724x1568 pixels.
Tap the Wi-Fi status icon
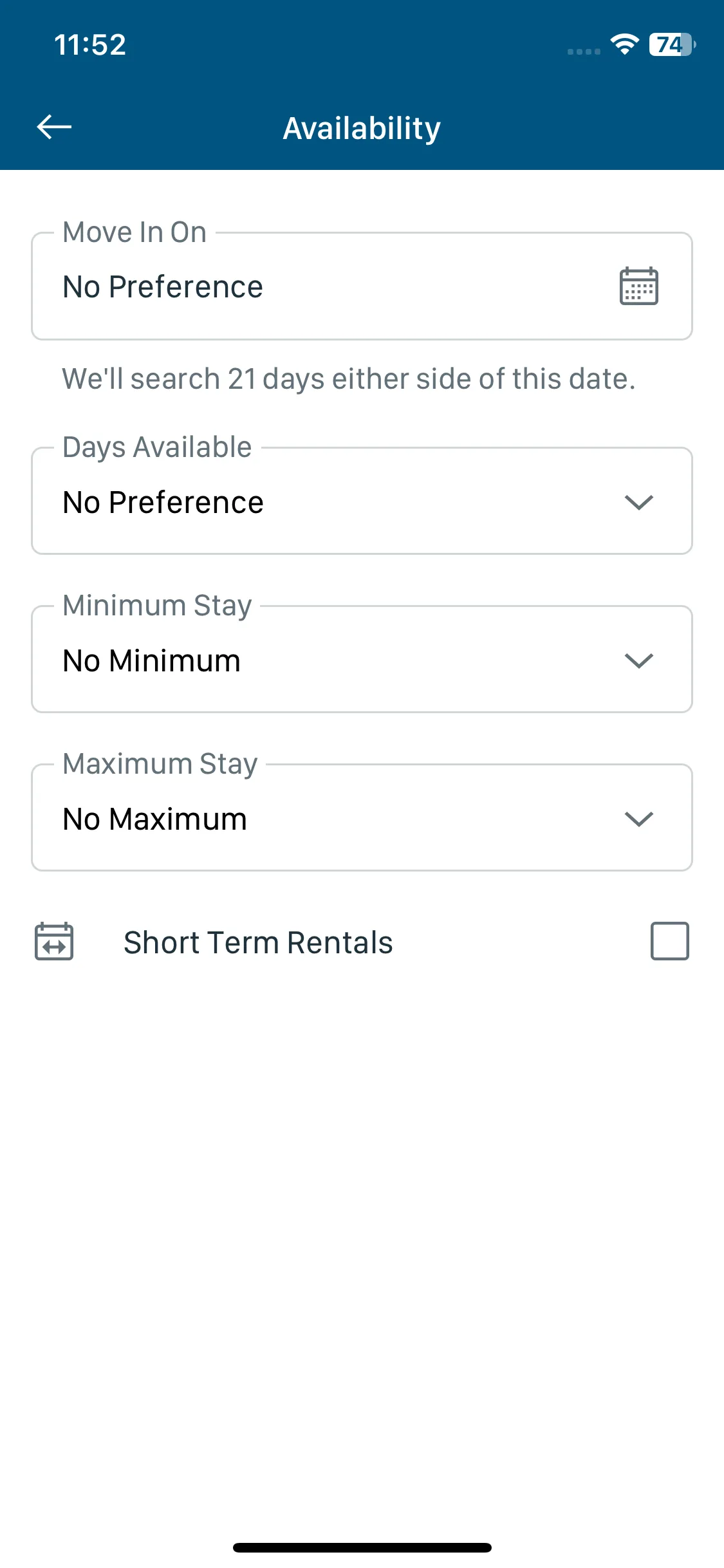tap(624, 44)
